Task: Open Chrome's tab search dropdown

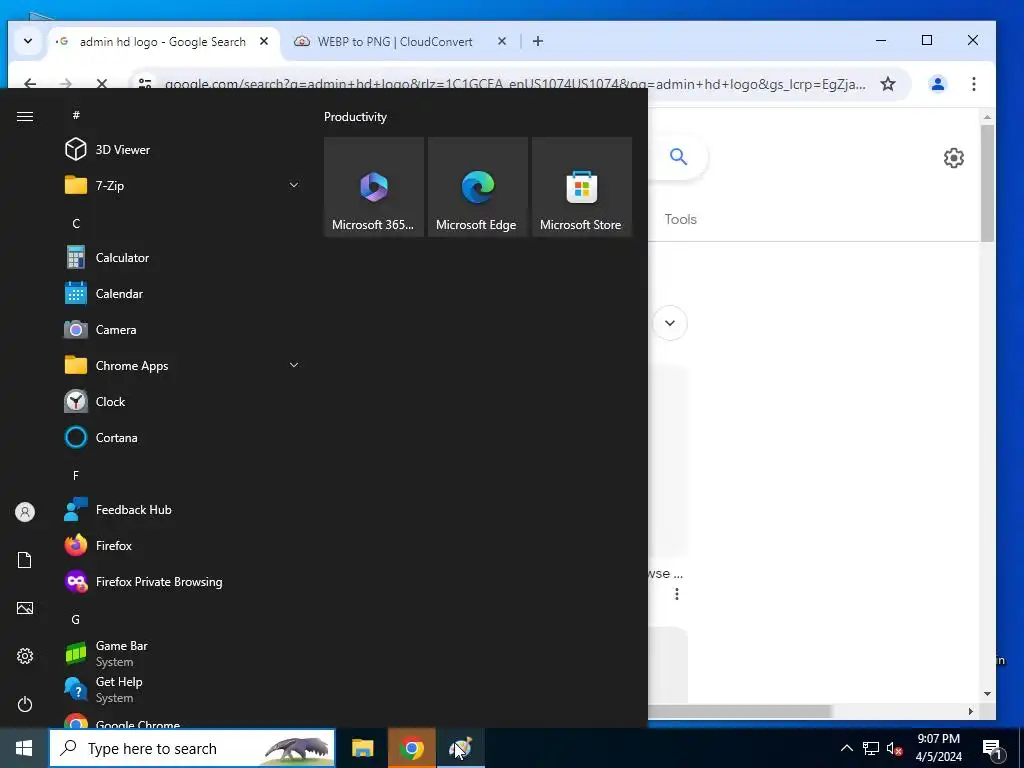Action: 28,41
